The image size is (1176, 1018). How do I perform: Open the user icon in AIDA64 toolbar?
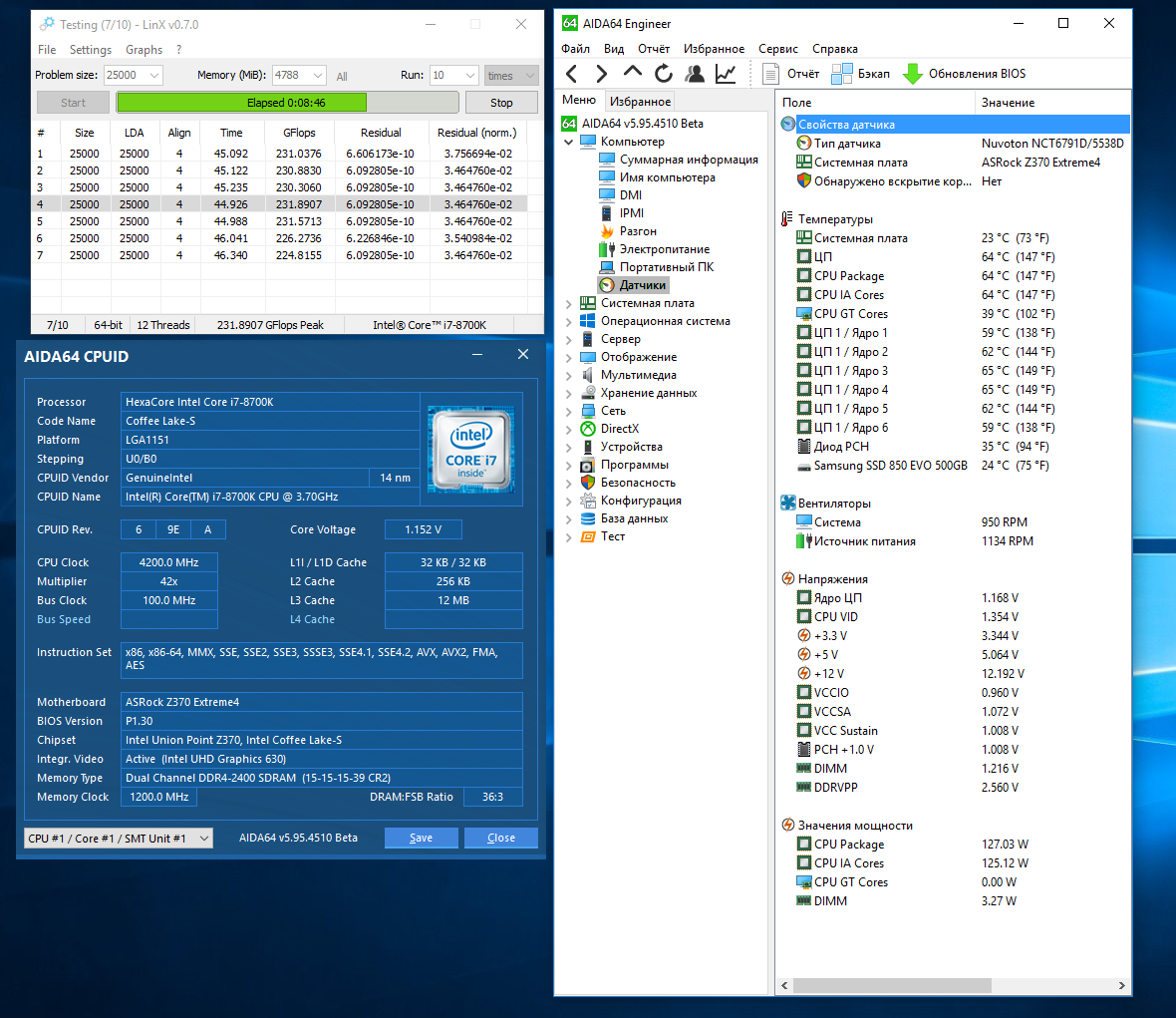(695, 74)
